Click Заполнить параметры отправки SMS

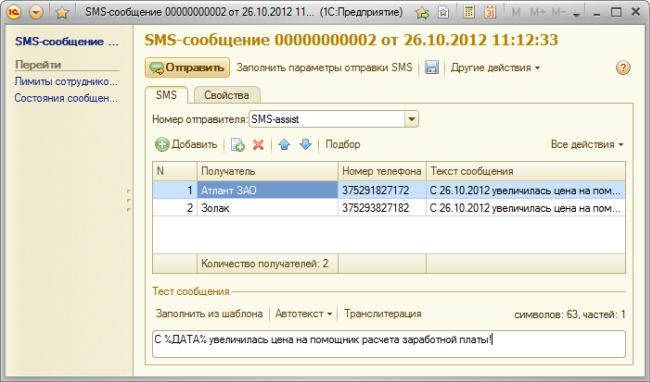(324, 68)
